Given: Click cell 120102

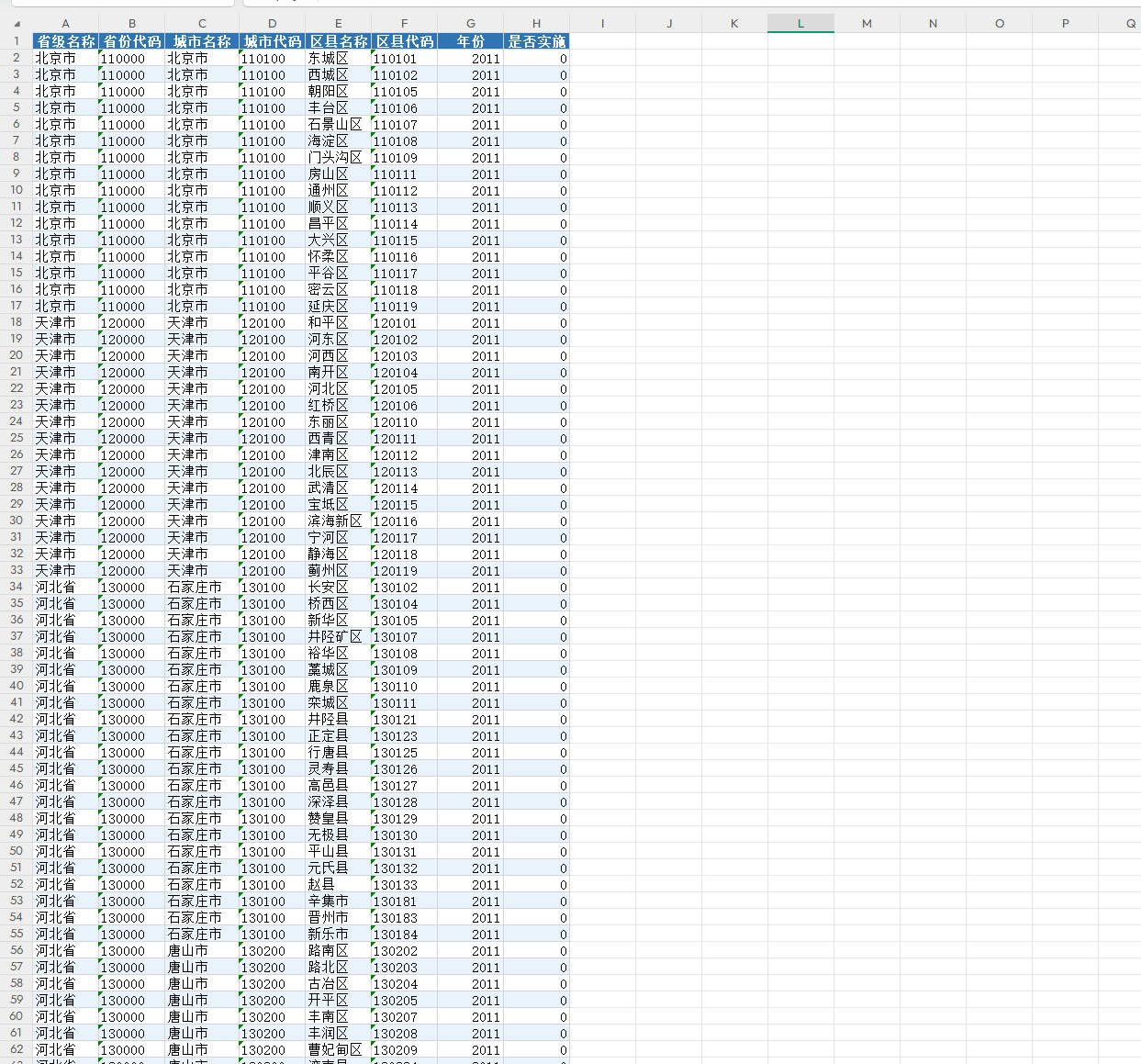Looking at the screenshot, I should (405, 339).
